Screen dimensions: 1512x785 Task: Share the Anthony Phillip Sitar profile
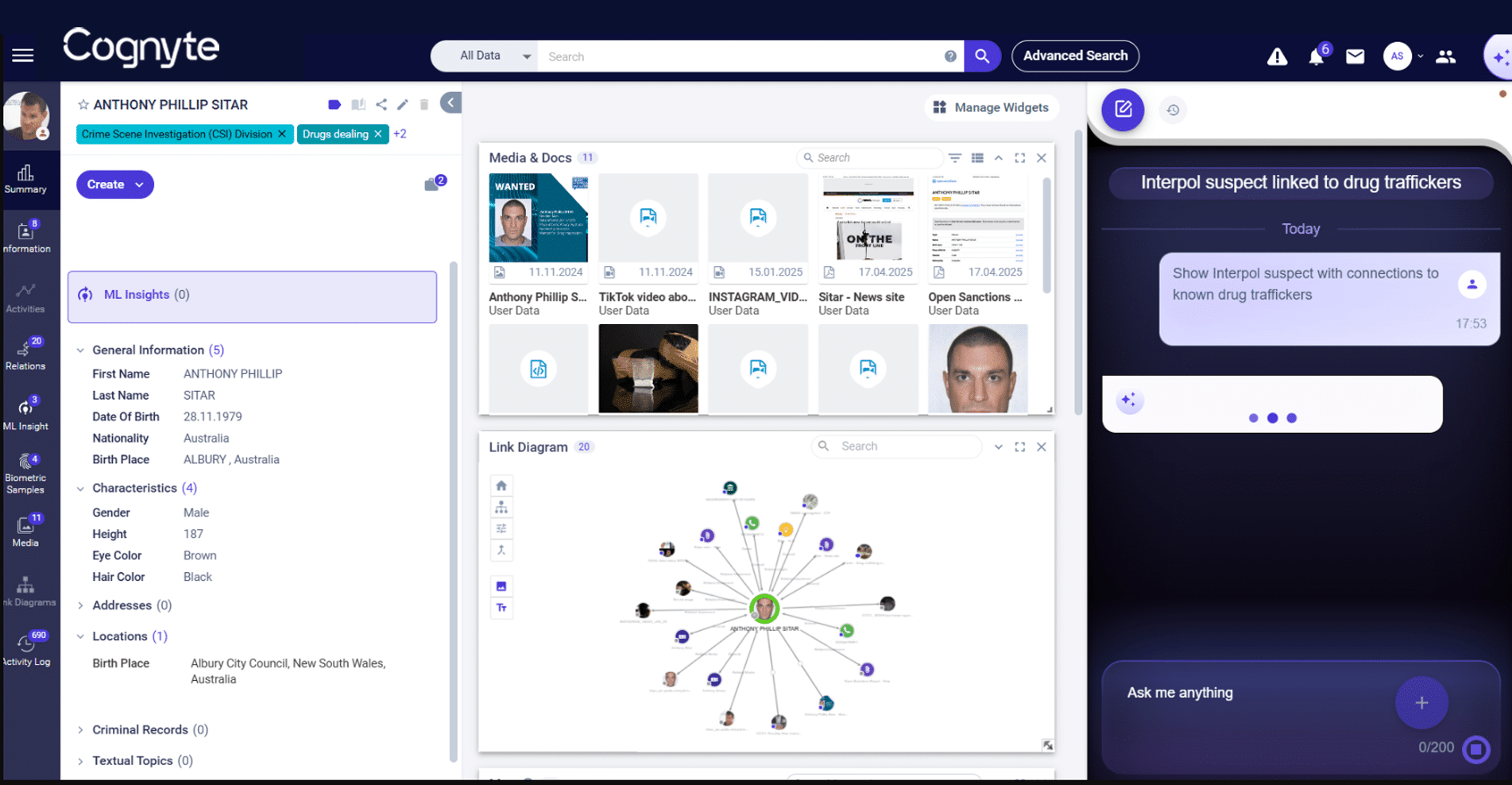tap(381, 104)
